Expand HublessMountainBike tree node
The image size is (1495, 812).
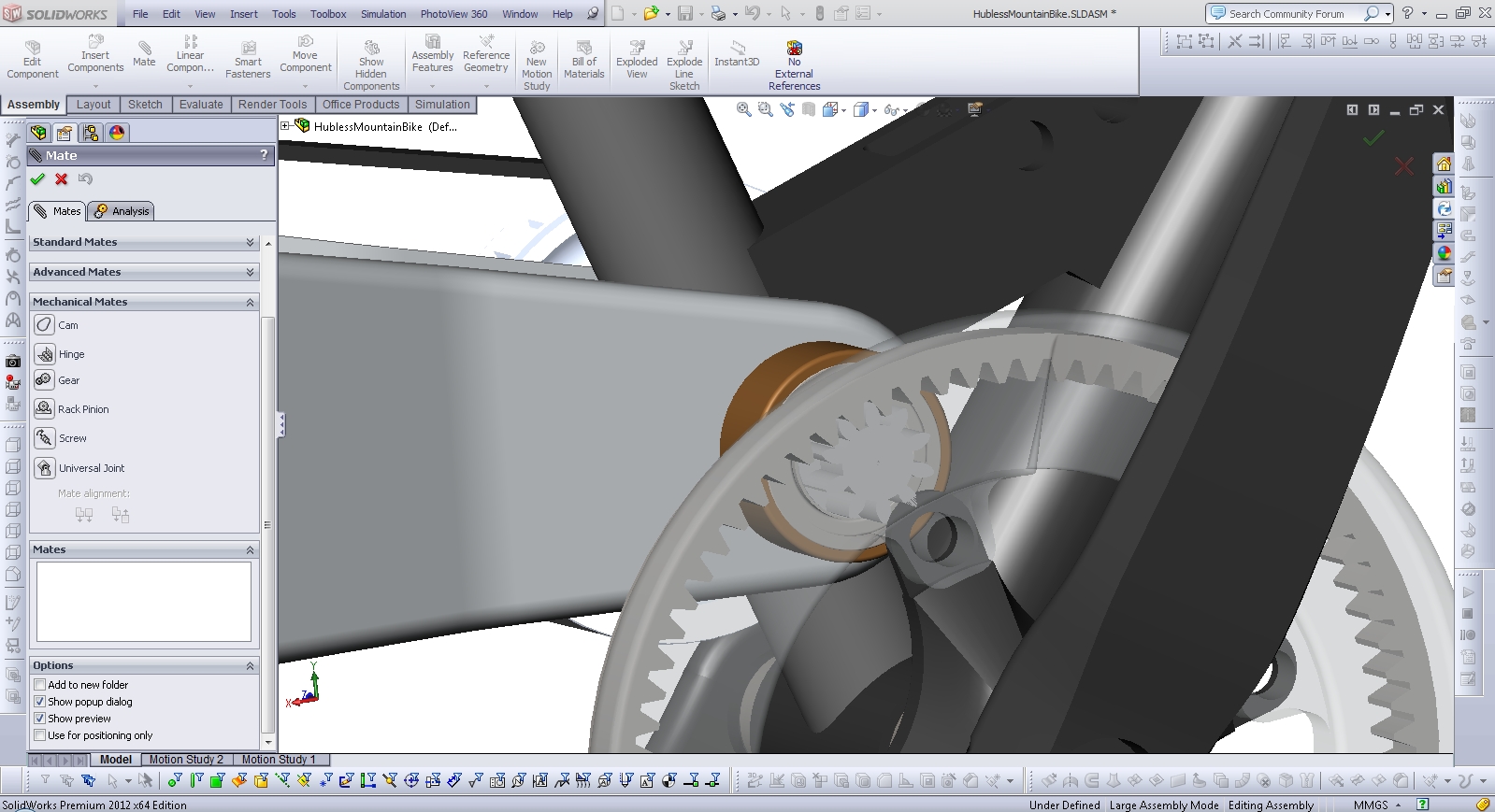(286, 126)
